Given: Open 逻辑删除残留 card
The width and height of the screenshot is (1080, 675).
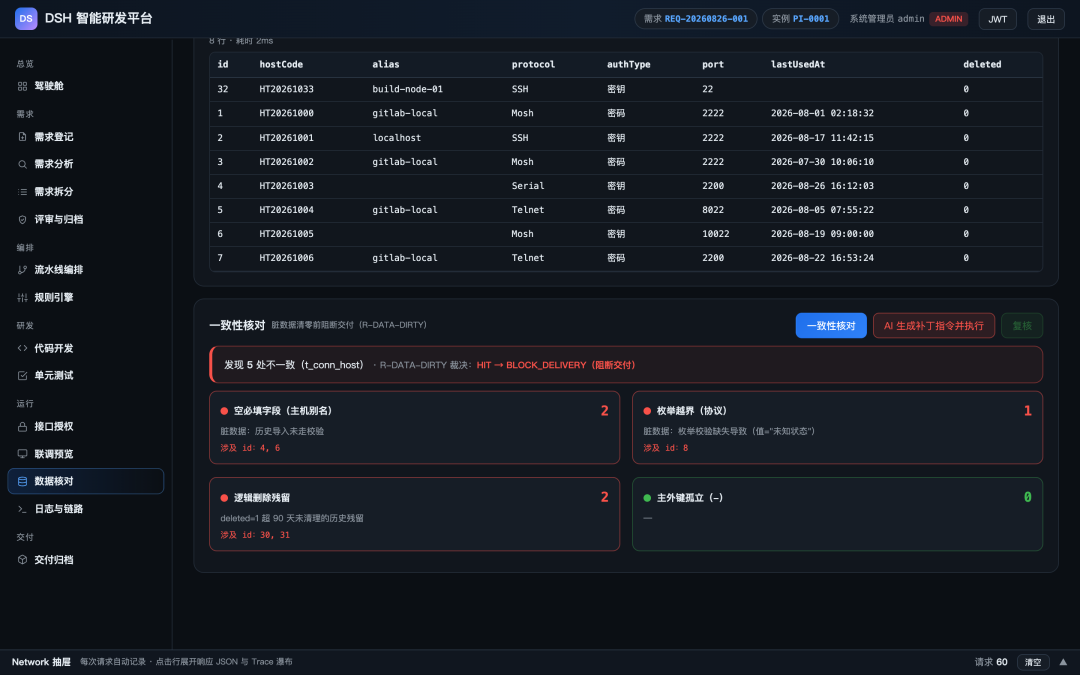Looking at the screenshot, I should click(x=415, y=515).
